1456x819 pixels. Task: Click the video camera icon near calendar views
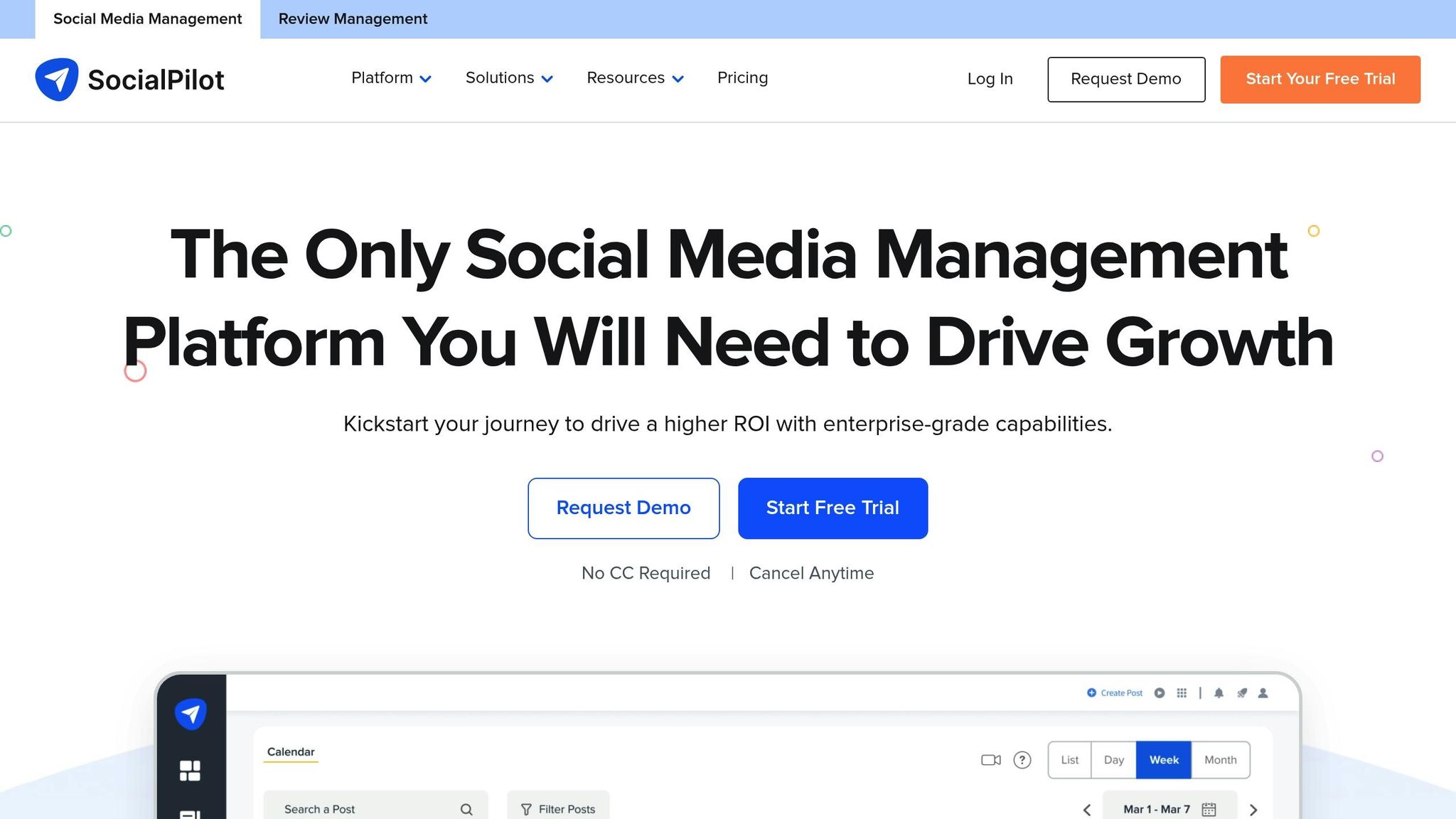click(x=990, y=760)
